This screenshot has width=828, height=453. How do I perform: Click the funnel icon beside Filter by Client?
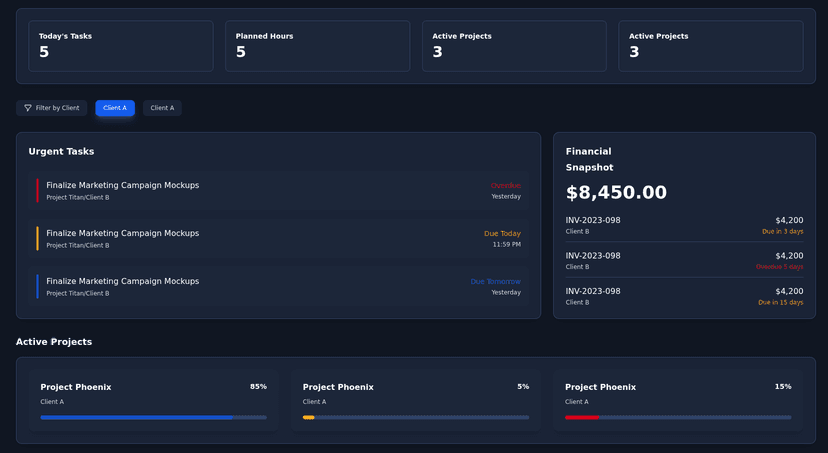tap(28, 108)
